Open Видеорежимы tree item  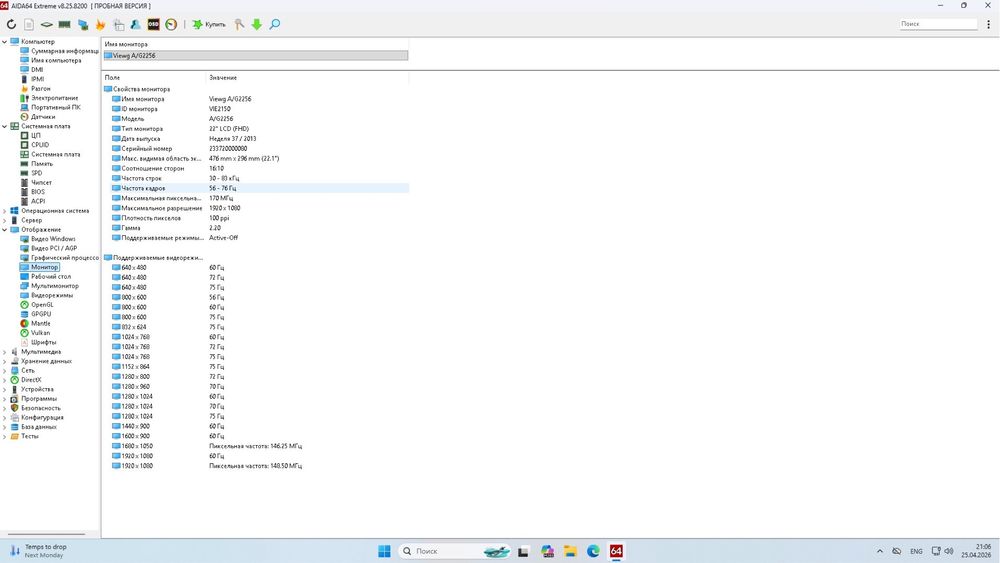pyautogui.click(x=47, y=295)
